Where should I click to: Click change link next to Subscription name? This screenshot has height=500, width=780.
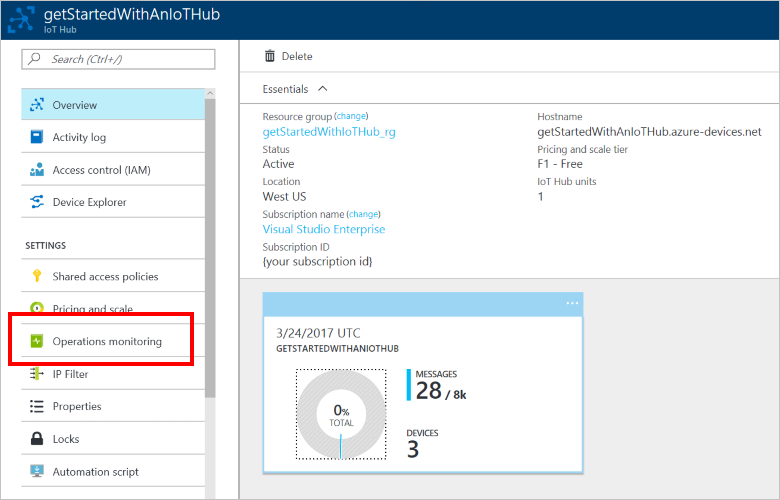click(x=364, y=214)
